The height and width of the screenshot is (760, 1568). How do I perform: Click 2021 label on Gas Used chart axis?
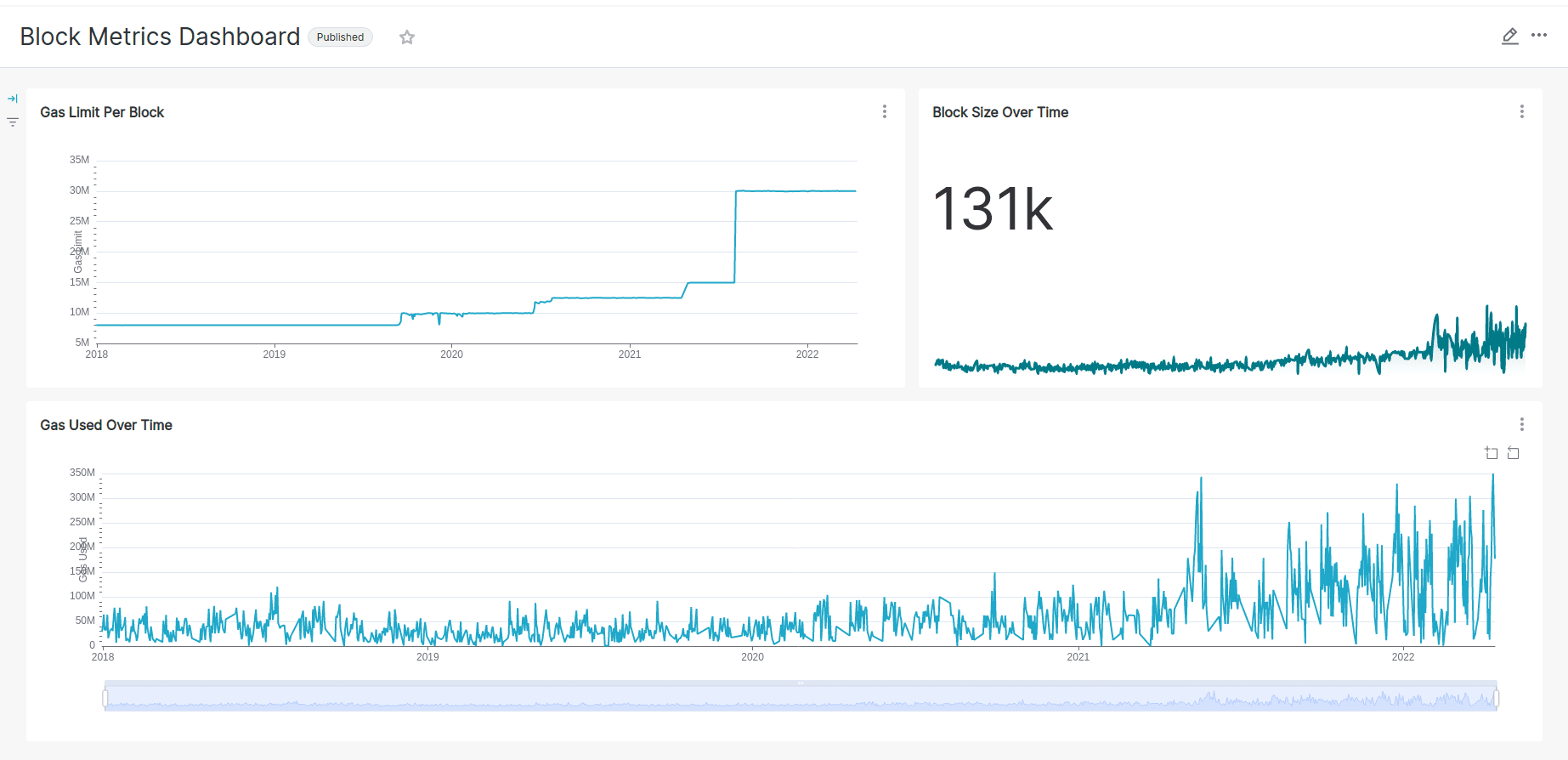(1078, 657)
